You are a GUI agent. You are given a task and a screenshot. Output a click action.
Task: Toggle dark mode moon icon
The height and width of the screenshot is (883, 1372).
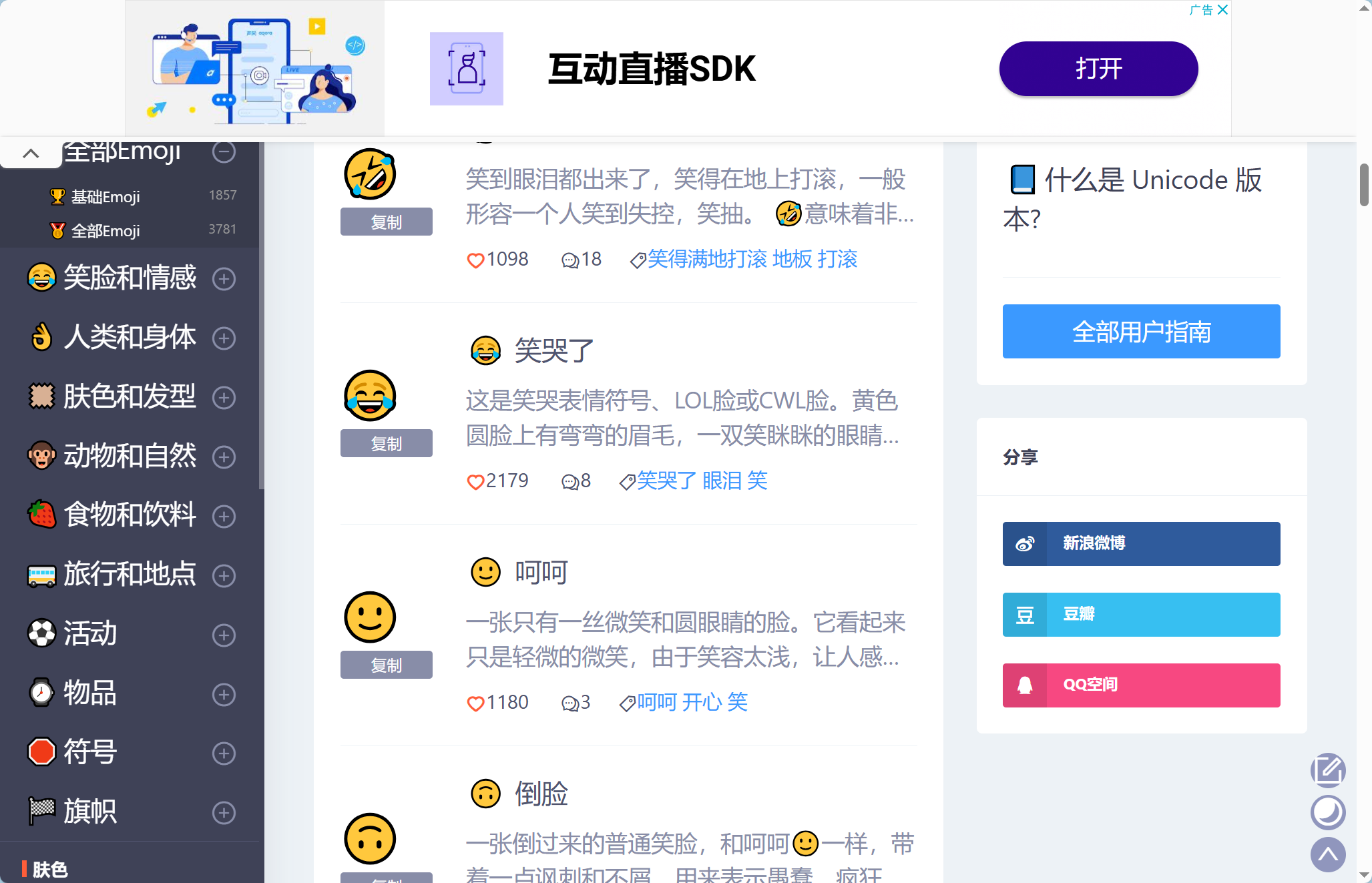pos(1328,812)
